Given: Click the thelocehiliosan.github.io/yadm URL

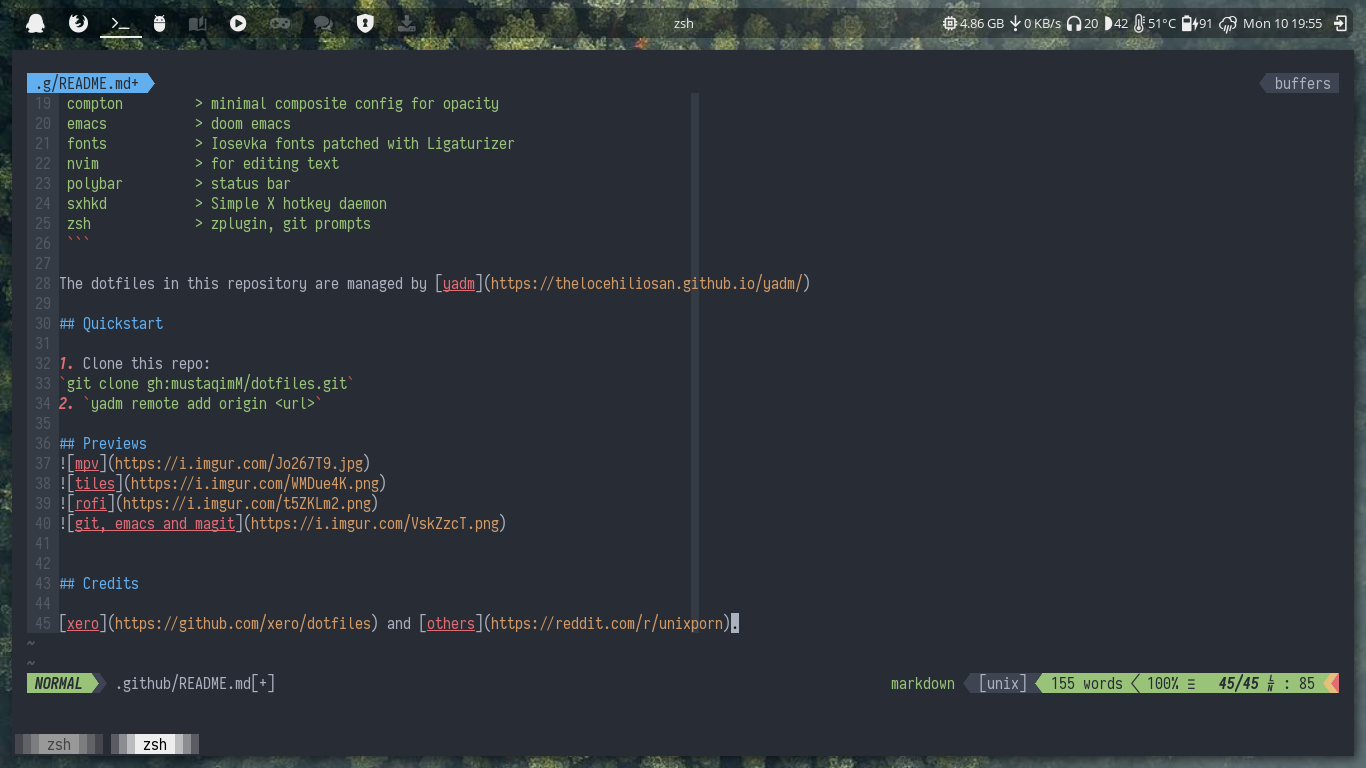Looking at the screenshot, I should [x=646, y=284].
